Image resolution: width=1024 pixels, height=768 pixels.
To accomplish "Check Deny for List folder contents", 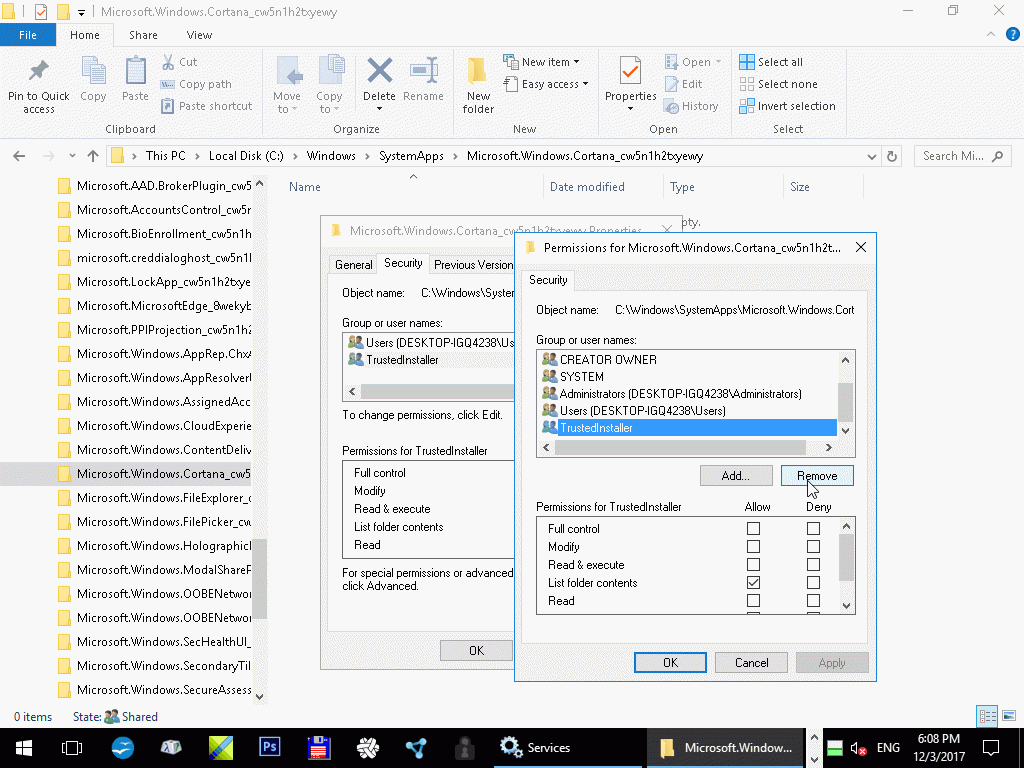I will click(813, 583).
